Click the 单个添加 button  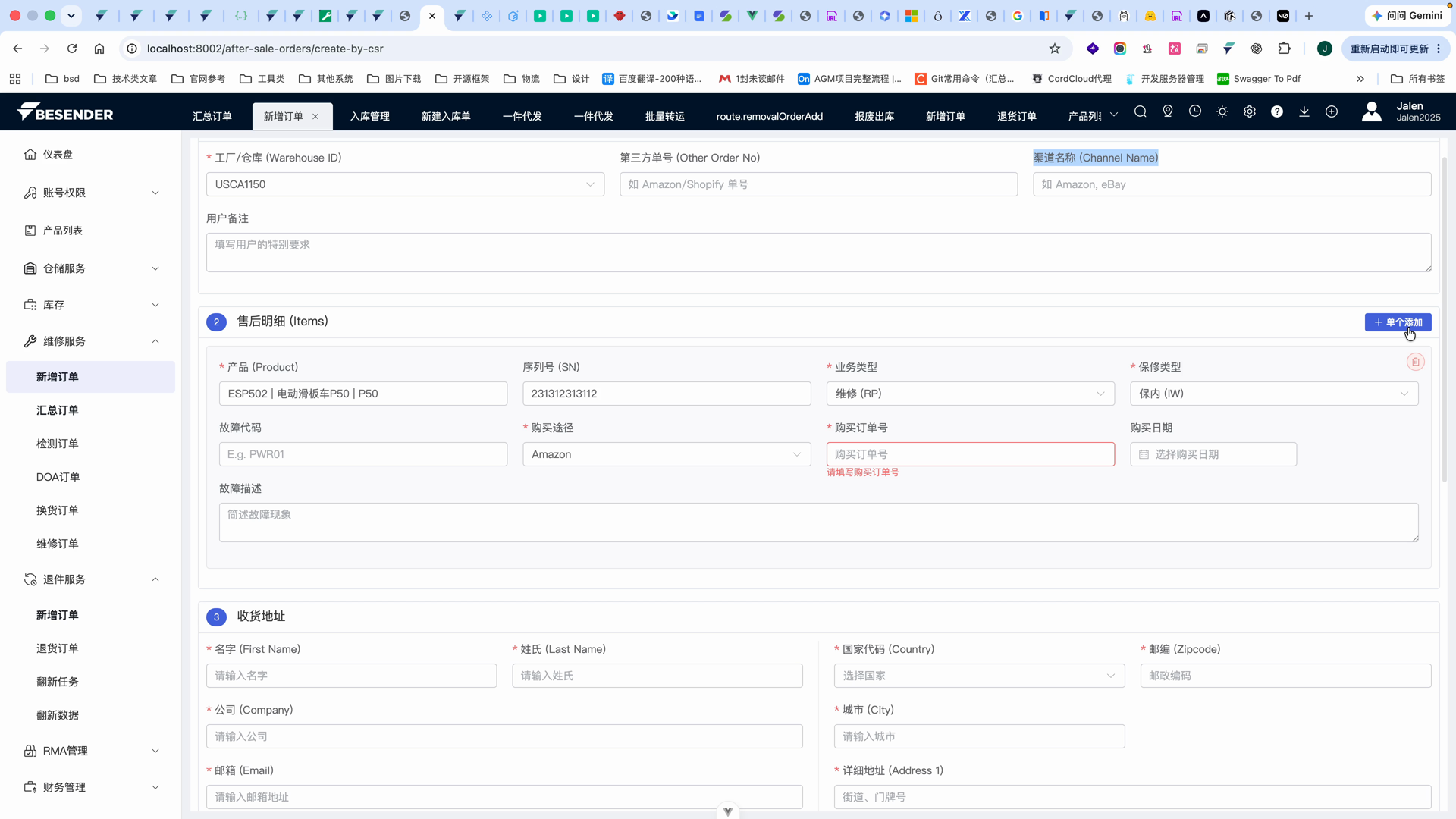1398,322
